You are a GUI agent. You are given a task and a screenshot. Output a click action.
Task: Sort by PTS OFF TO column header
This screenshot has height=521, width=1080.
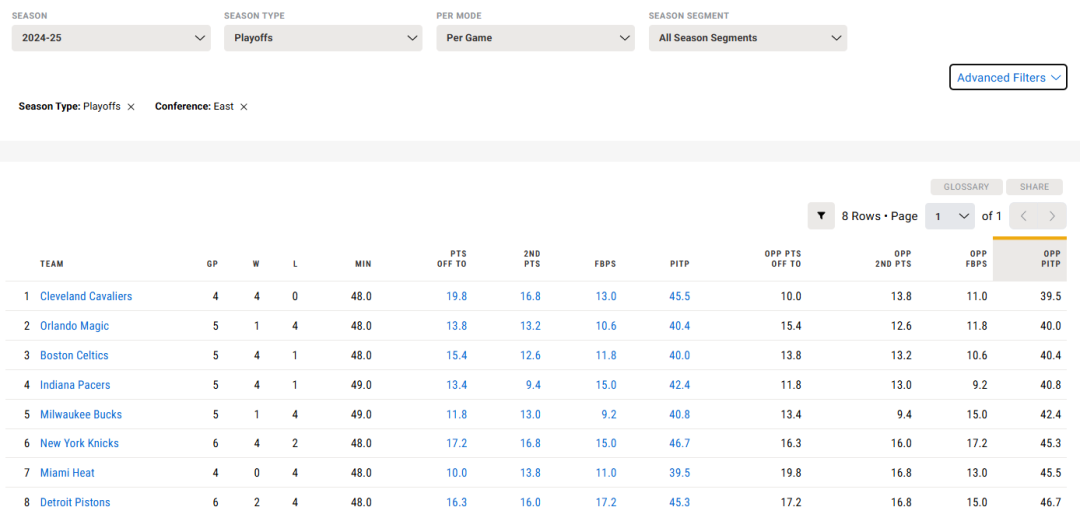(x=452, y=258)
